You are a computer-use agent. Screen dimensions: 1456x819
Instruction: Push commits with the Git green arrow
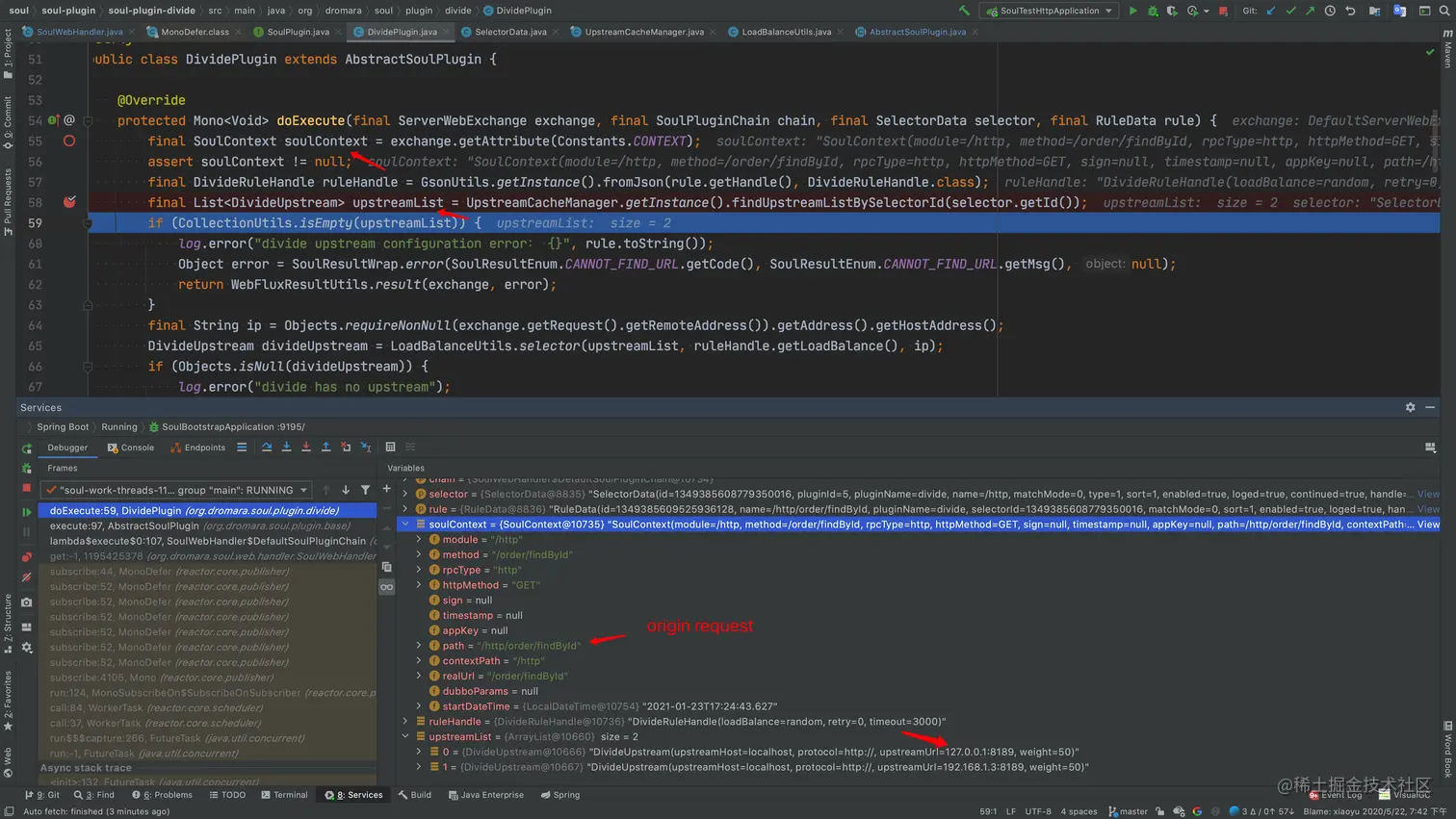(1310, 11)
